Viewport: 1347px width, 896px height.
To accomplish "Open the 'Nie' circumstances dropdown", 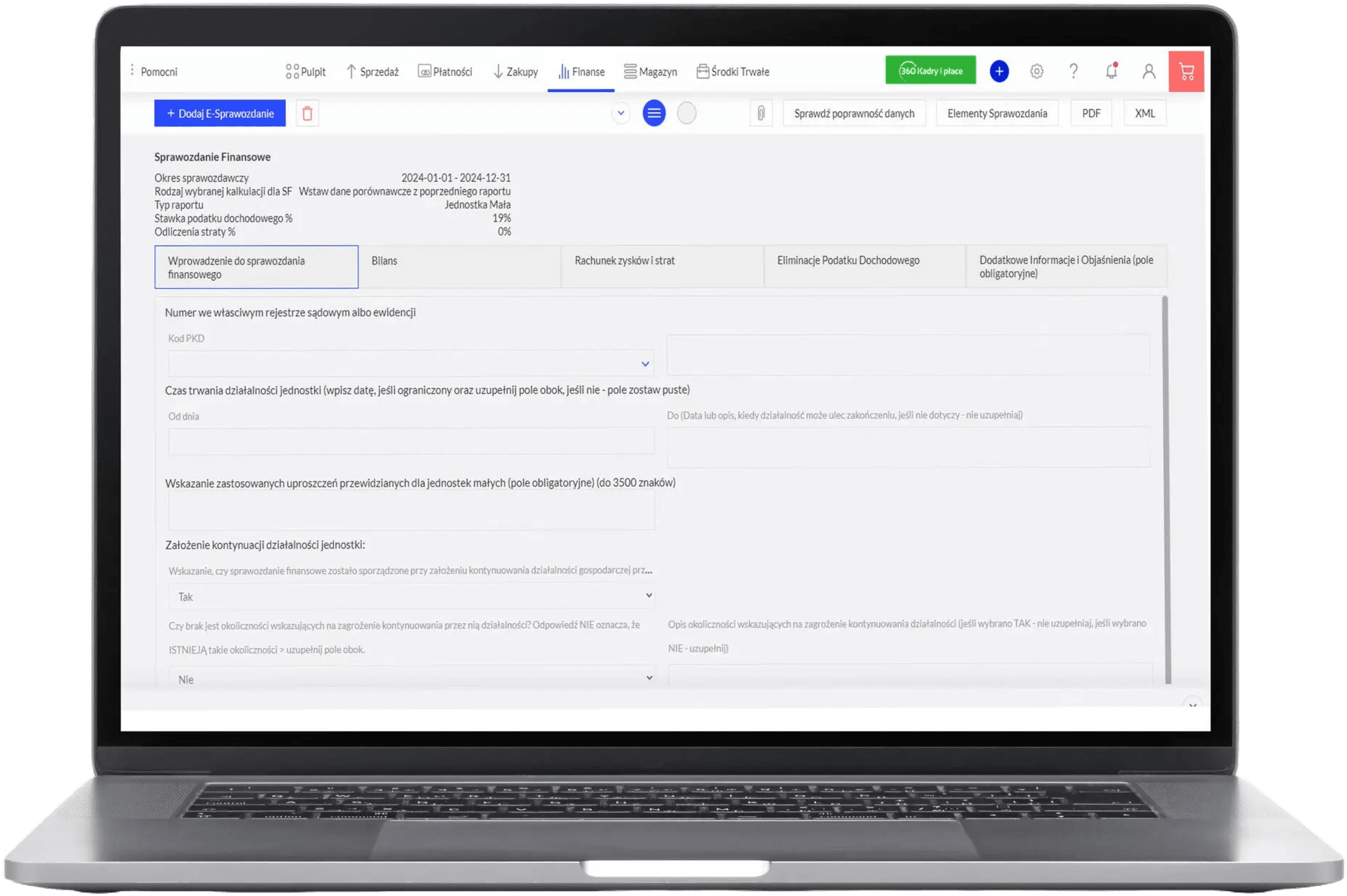I will click(x=411, y=678).
